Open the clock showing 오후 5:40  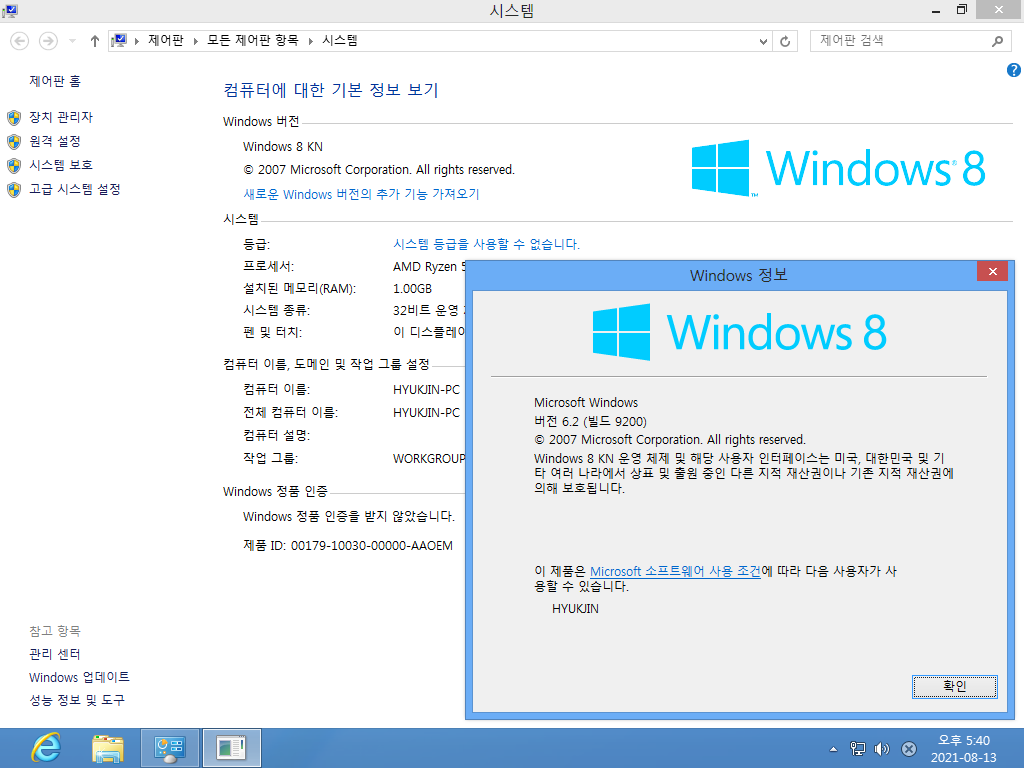pos(964,749)
